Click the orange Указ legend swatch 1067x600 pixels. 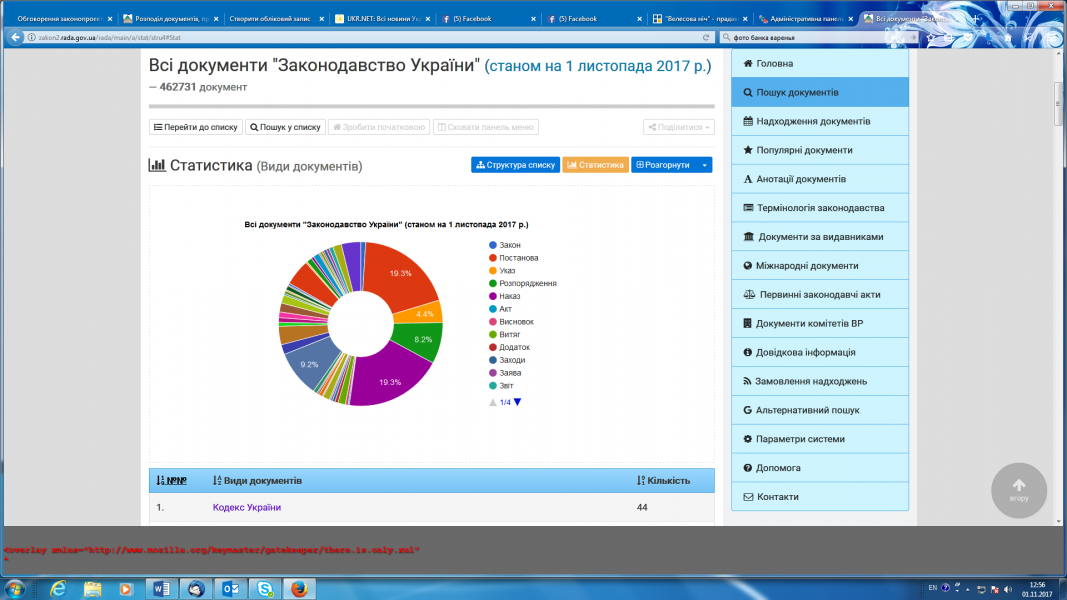(x=493, y=271)
